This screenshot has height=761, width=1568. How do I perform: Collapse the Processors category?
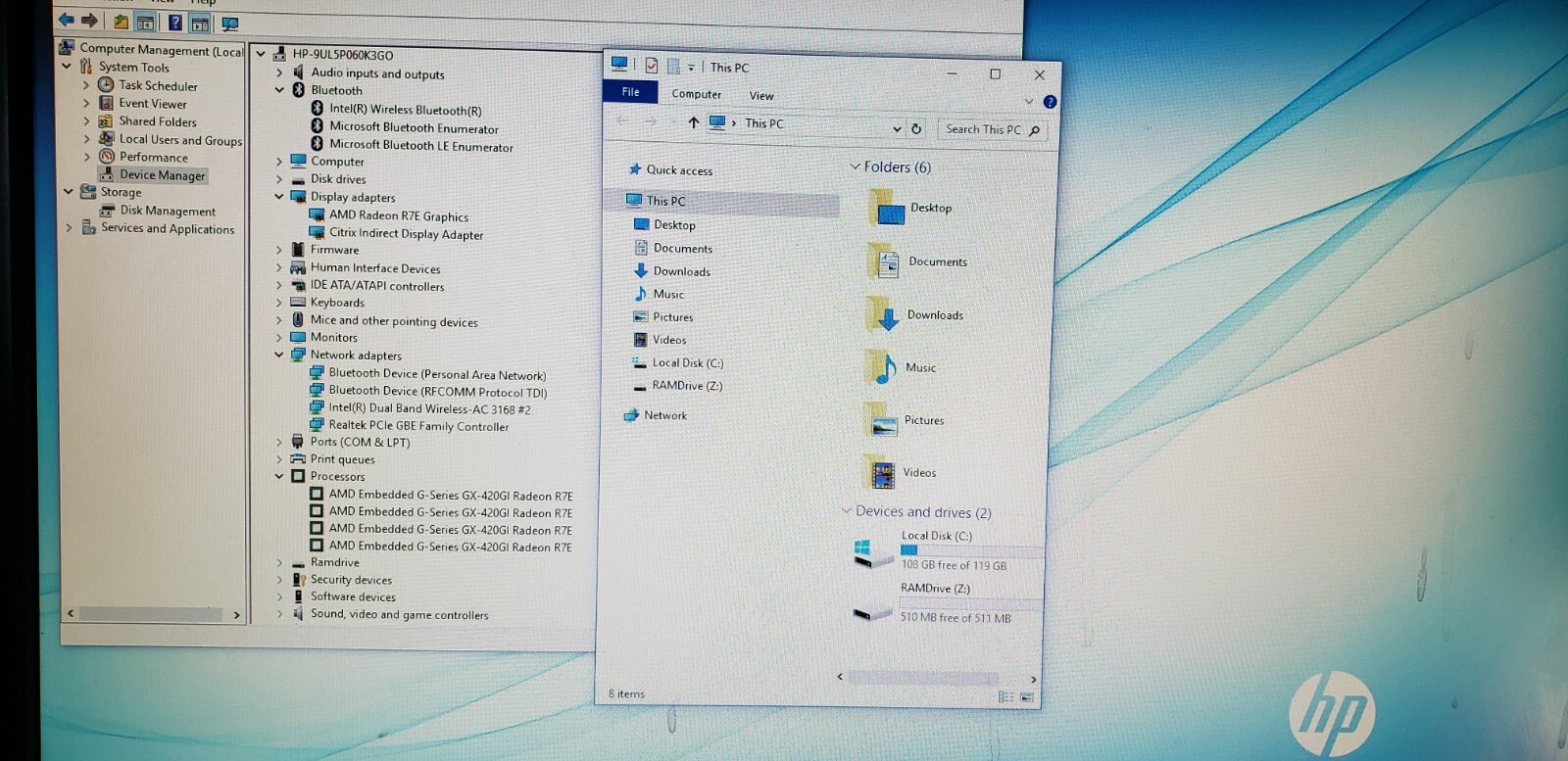click(279, 476)
